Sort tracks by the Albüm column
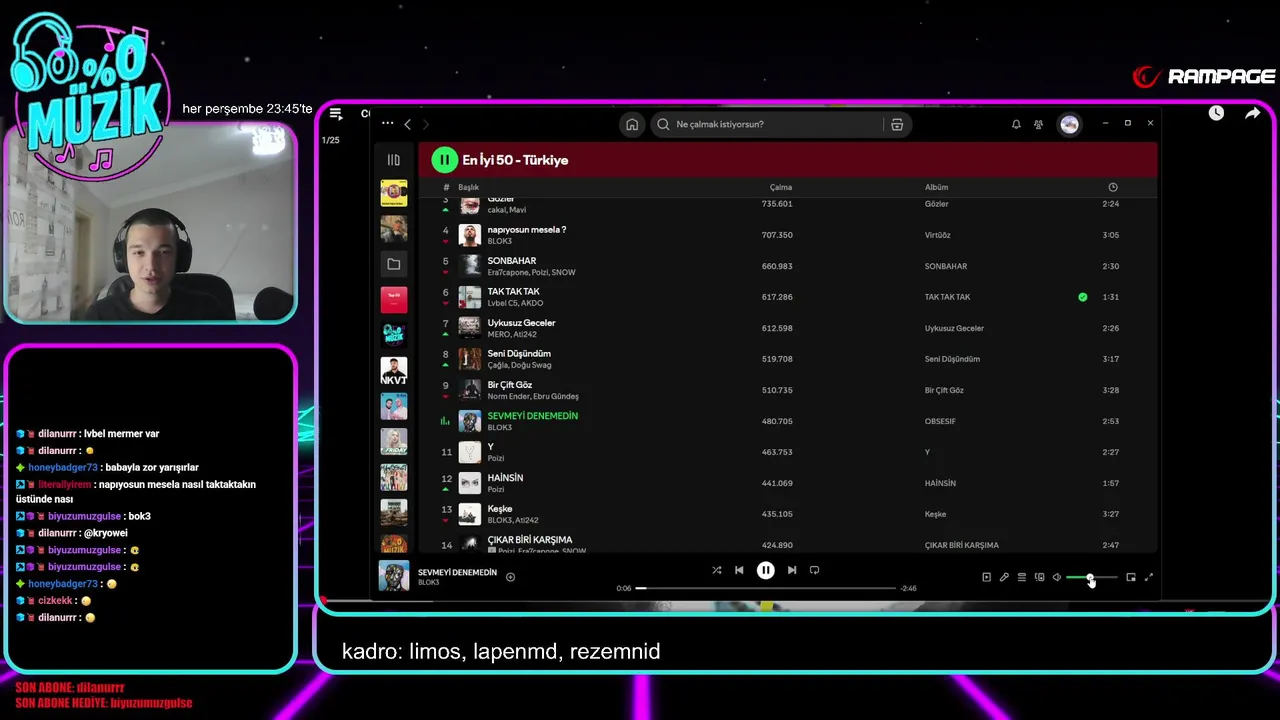This screenshot has height=720, width=1280. coord(936,187)
